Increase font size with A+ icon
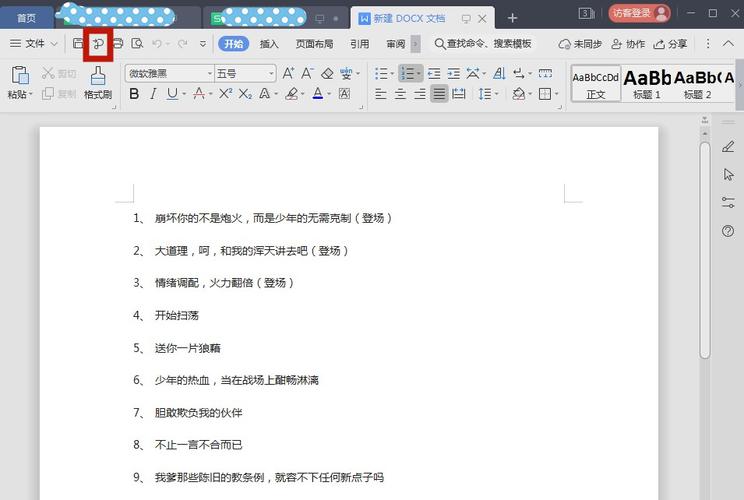 click(288, 73)
